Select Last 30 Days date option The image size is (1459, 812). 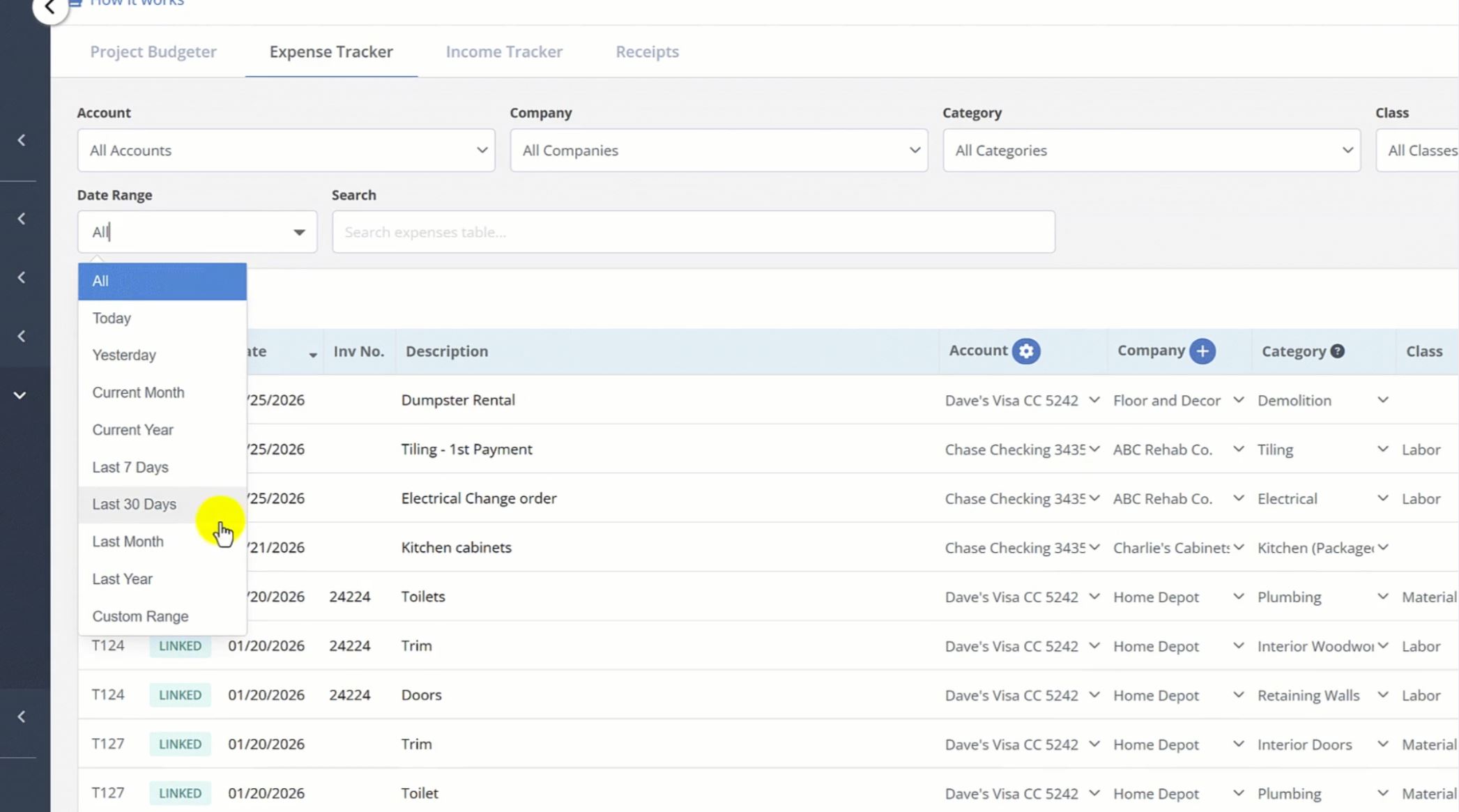135,505
